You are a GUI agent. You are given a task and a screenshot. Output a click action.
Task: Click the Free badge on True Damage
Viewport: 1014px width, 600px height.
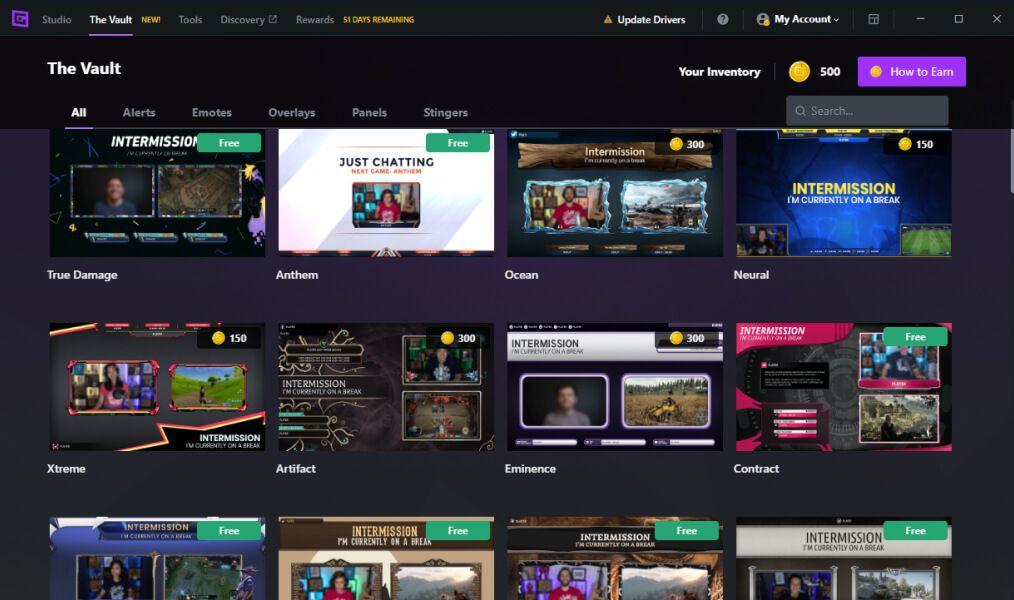point(229,143)
